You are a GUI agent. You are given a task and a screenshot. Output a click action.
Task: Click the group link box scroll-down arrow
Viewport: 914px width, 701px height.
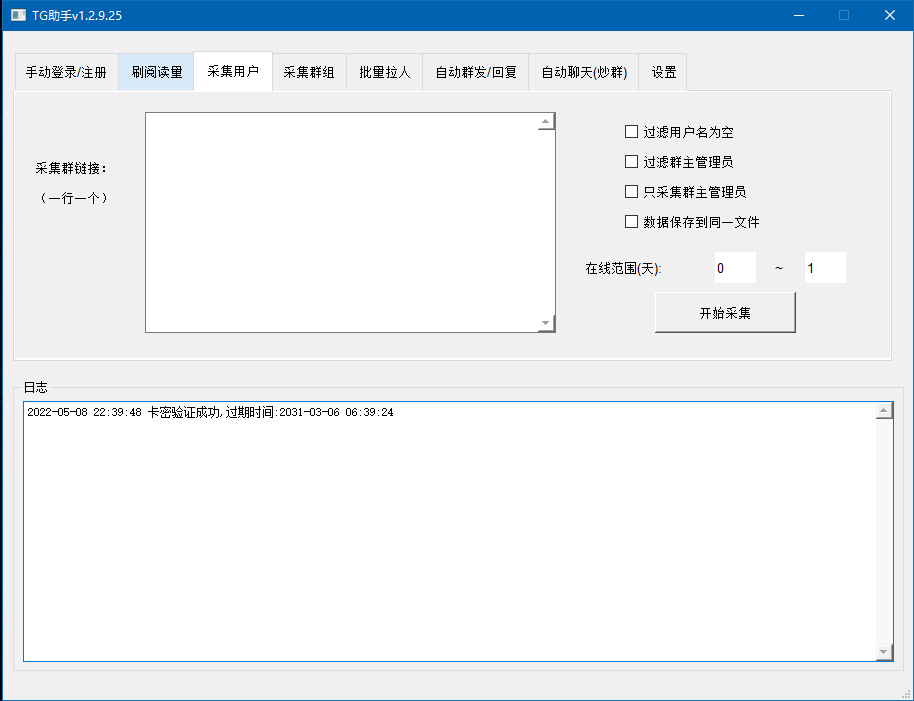(x=546, y=323)
